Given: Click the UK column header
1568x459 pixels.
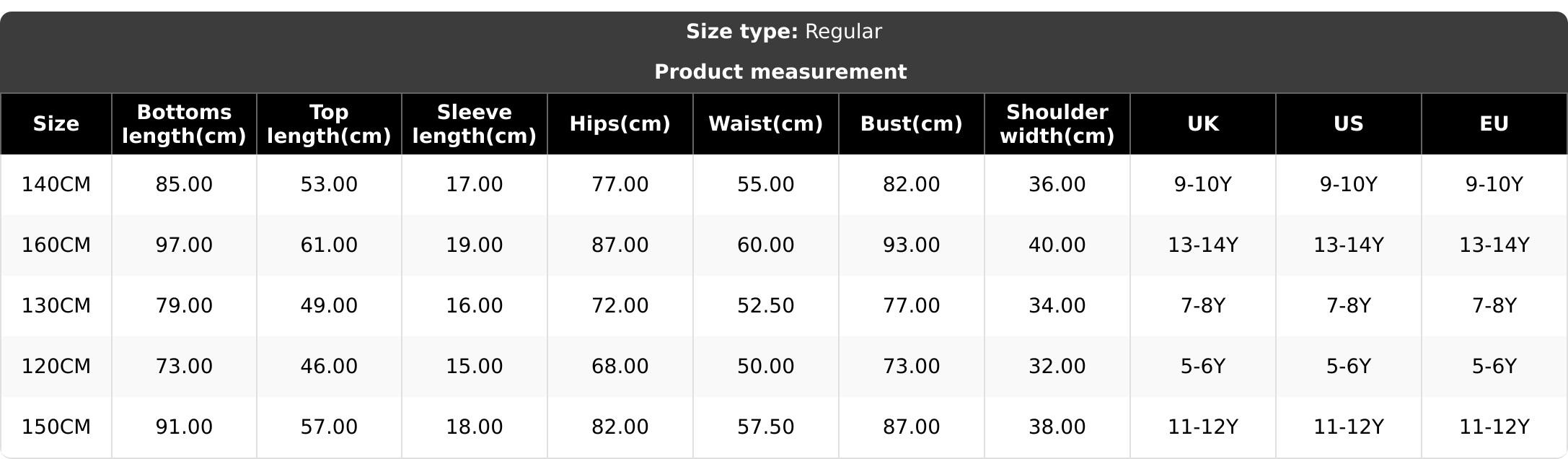Looking at the screenshot, I should point(1202,124).
